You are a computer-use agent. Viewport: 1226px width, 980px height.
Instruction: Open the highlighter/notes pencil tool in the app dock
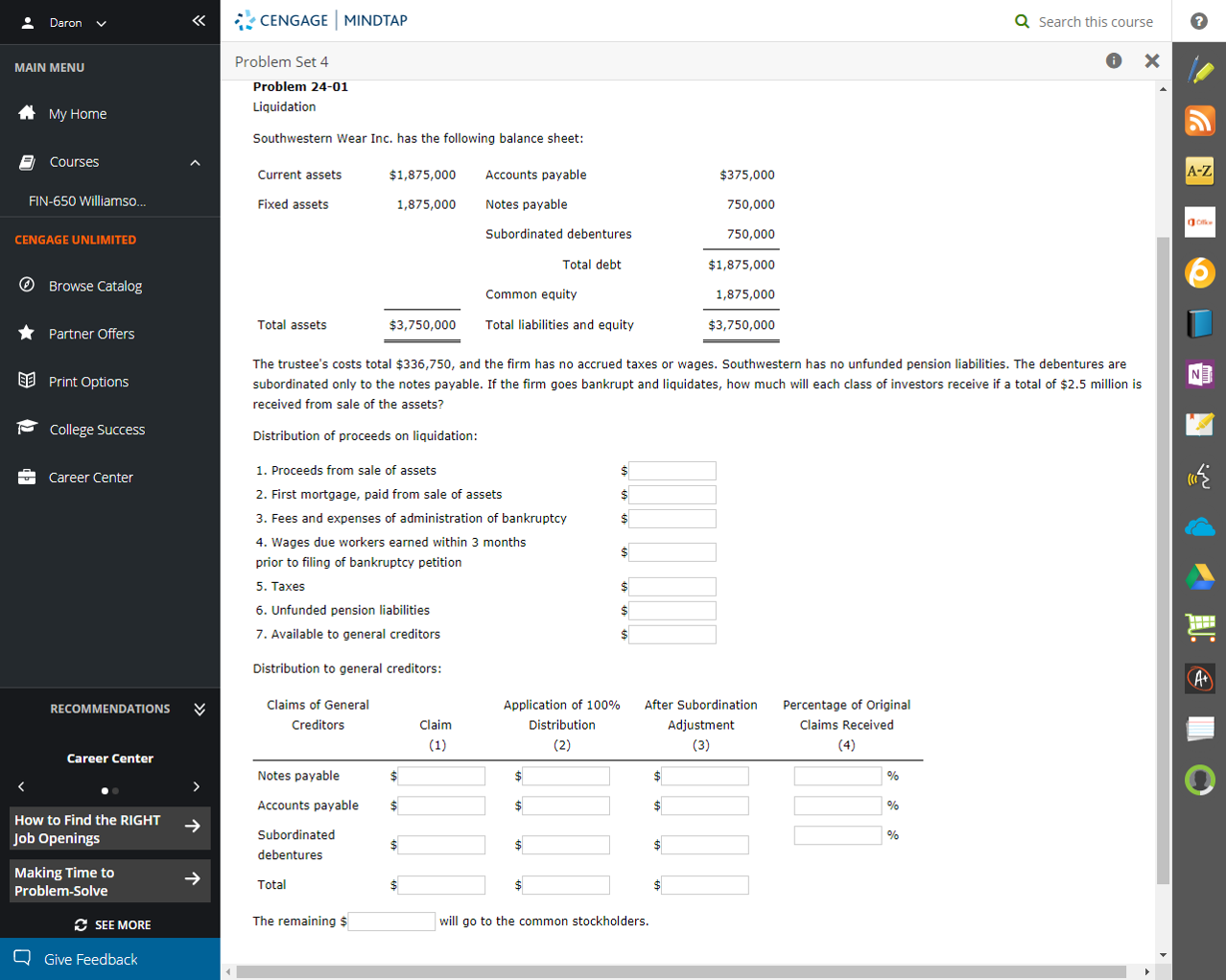[x=1199, y=68]
